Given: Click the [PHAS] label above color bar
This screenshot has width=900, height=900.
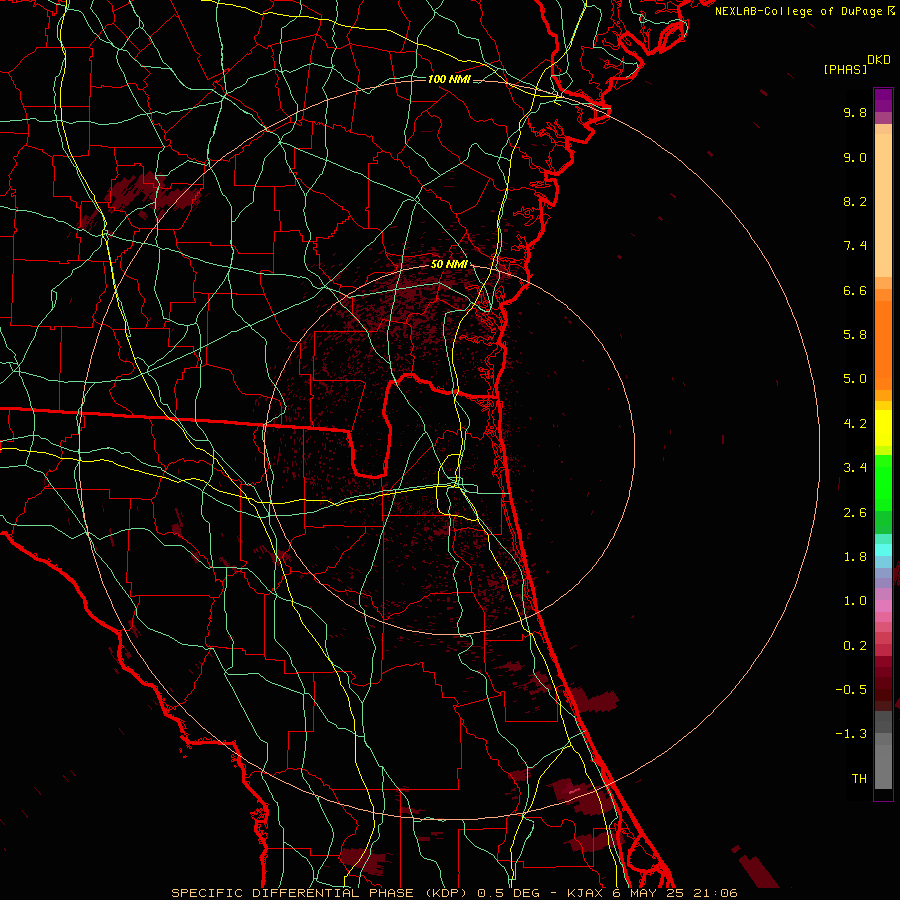Looking at the screenshot, I should (x=845, y=69).
